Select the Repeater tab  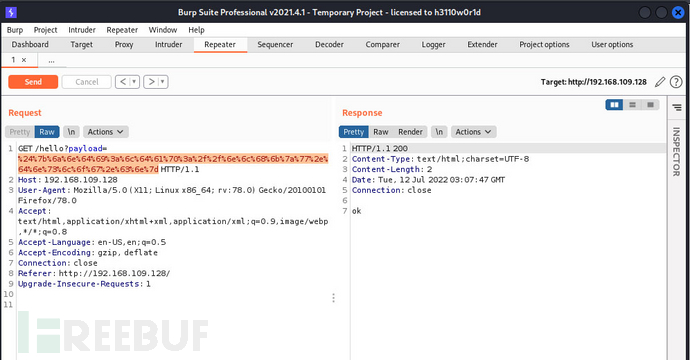[x=220, y=44]
